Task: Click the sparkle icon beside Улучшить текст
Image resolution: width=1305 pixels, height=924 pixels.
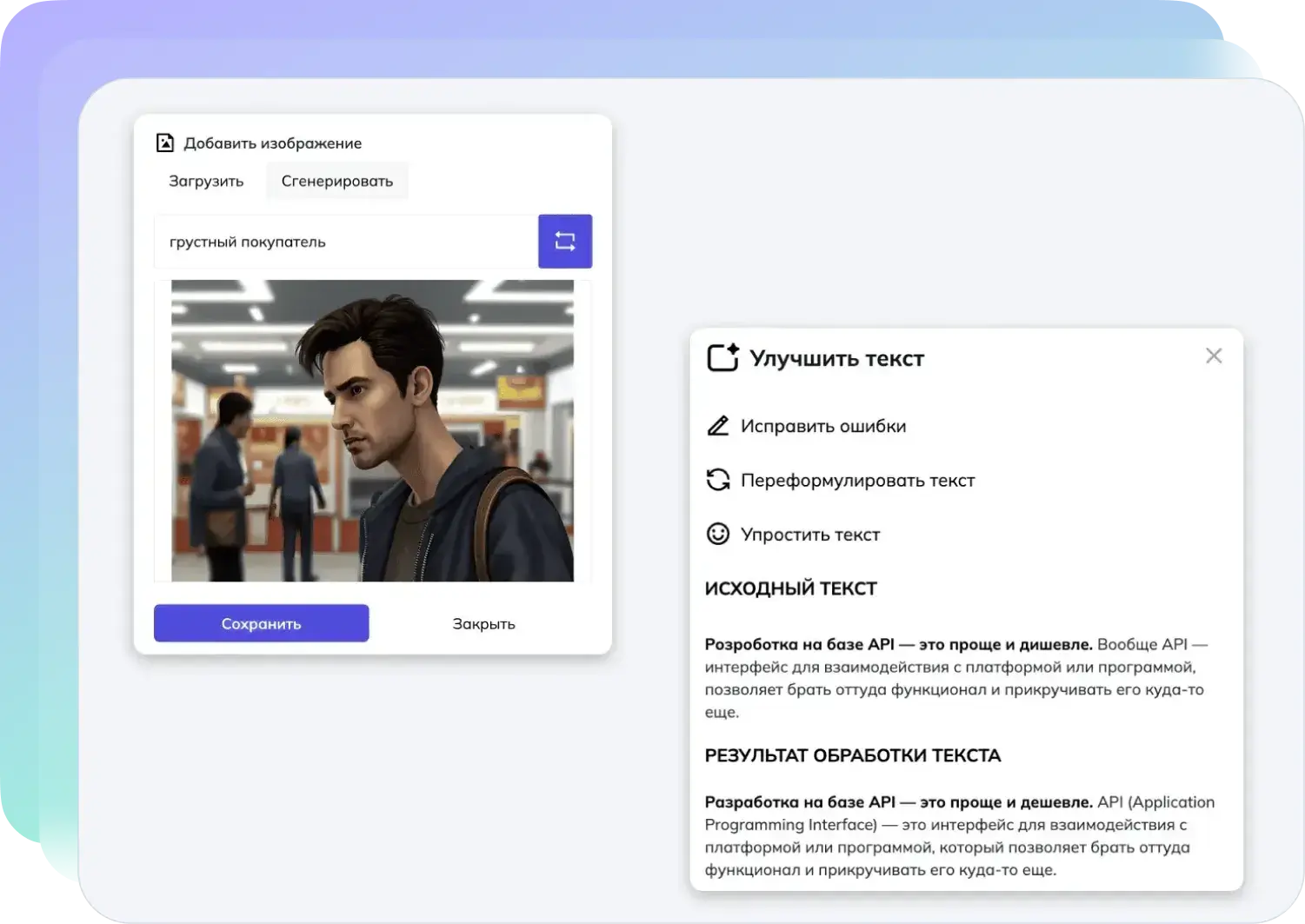Action: pos(722,357)
